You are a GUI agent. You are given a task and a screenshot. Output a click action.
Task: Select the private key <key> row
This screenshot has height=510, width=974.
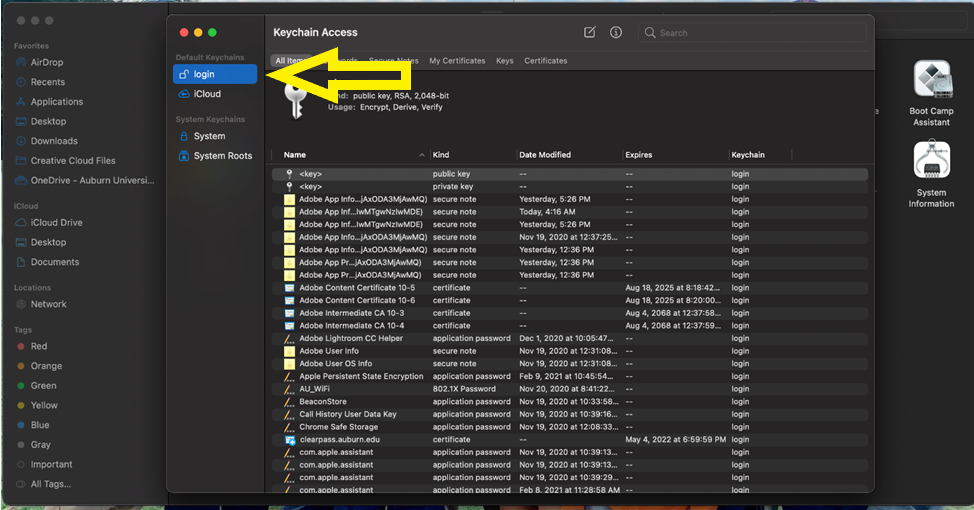(x=570, y=186)
